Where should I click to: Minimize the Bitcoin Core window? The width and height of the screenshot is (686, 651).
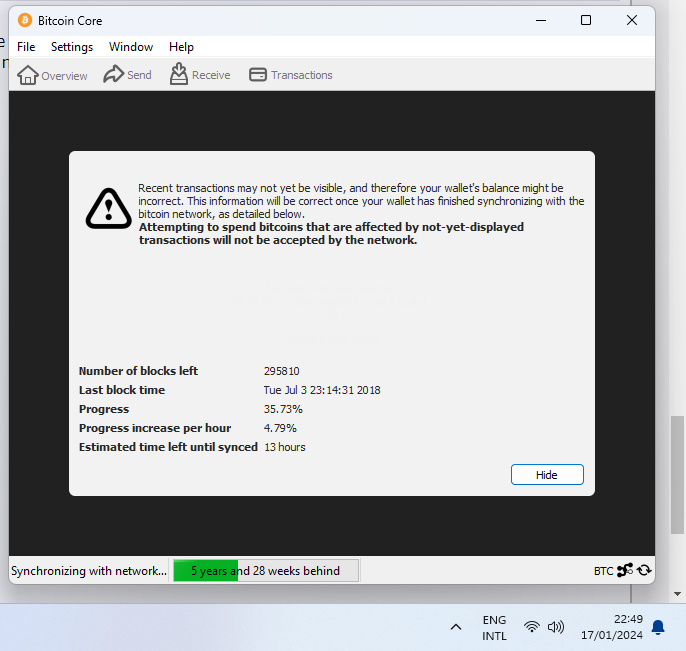point(541,20)
